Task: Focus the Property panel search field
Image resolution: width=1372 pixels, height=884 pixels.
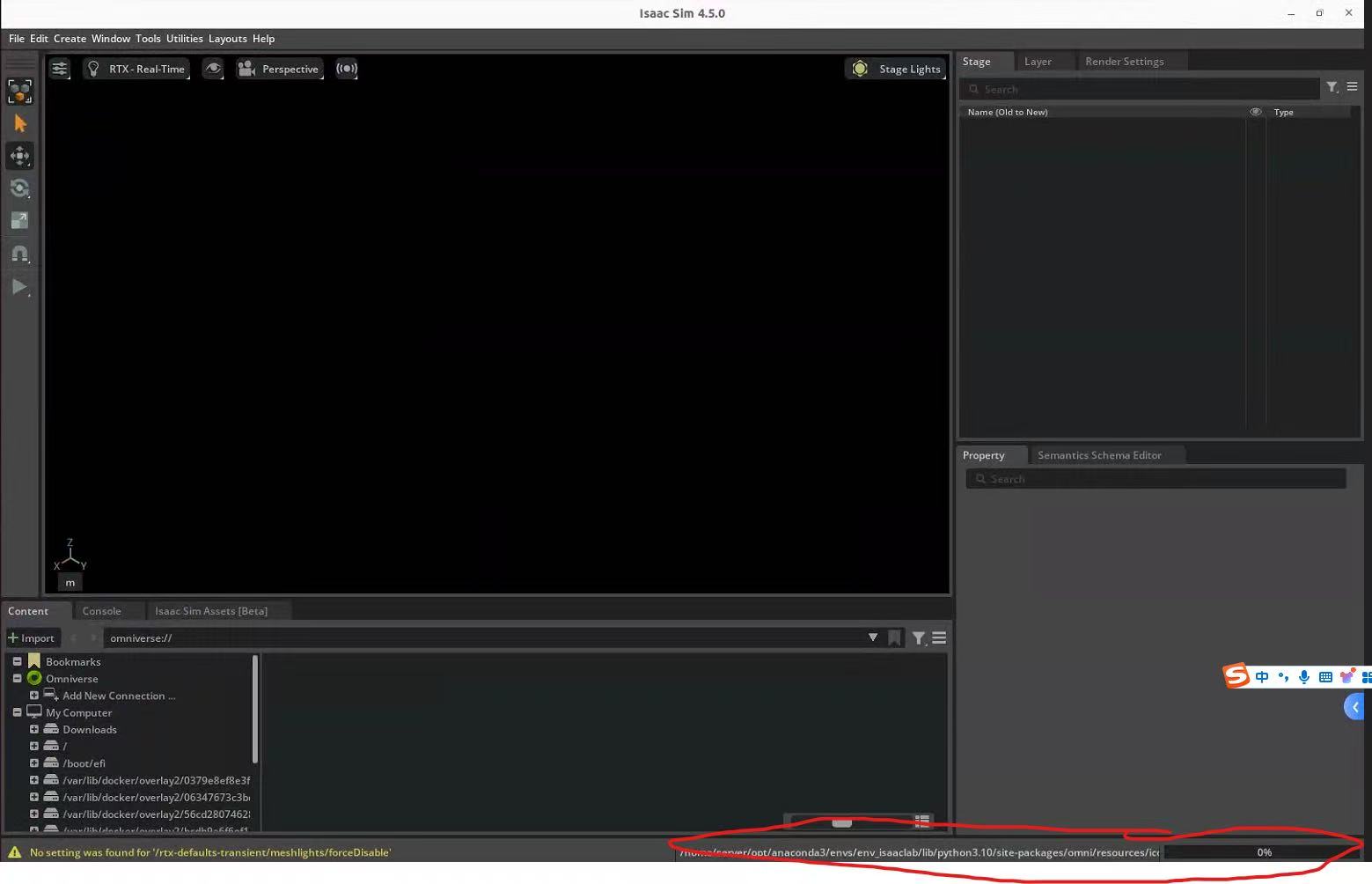Action: [1156, 479]
